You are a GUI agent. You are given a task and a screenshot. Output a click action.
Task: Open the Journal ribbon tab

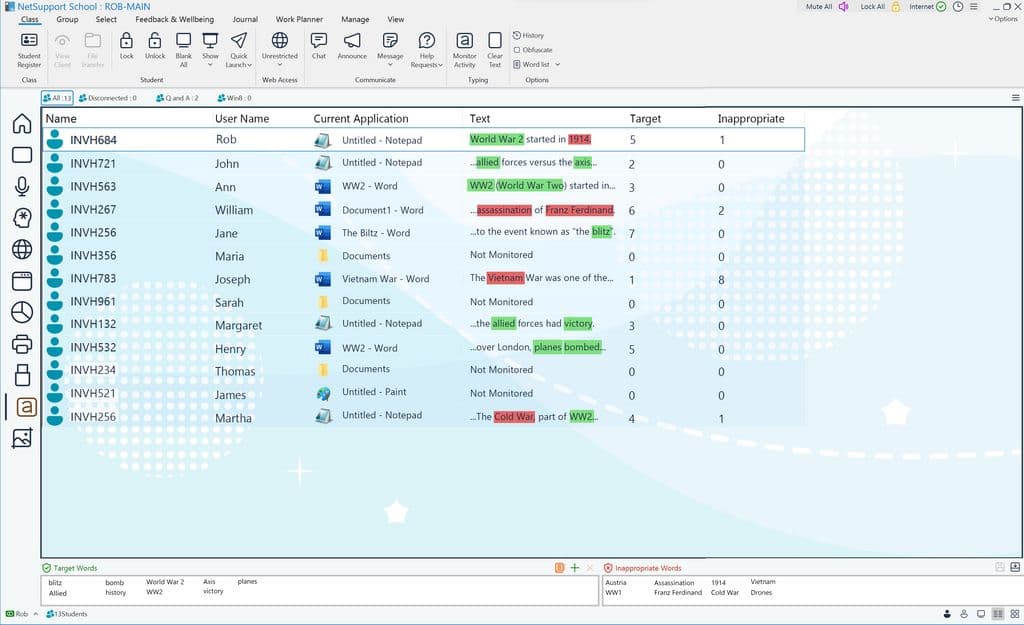click(245, 20)
